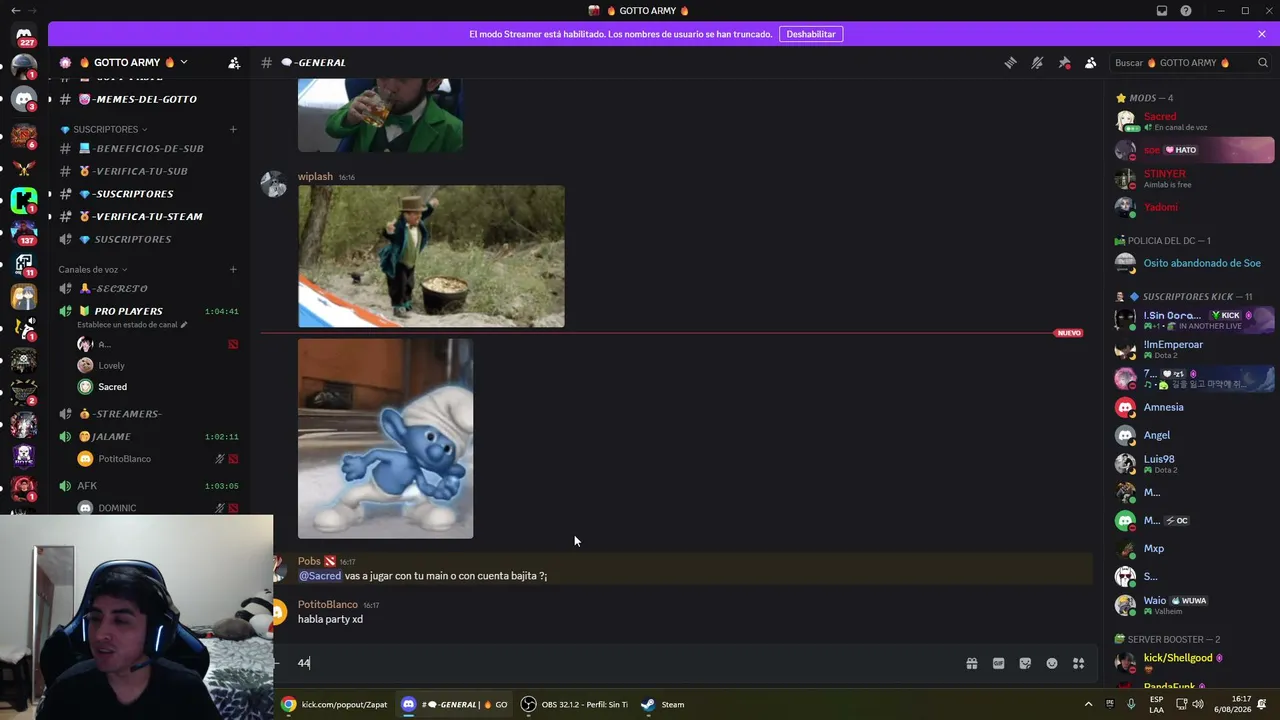Open pinned messages icon
This screenshot has width=1280, height=720.
click(1064, 63)
